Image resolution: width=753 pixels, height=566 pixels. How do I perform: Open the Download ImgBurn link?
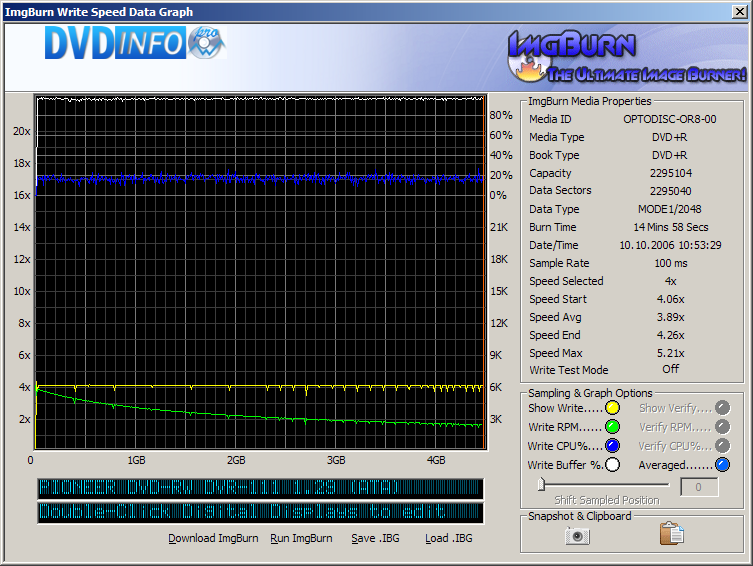(x=213, y=539)
